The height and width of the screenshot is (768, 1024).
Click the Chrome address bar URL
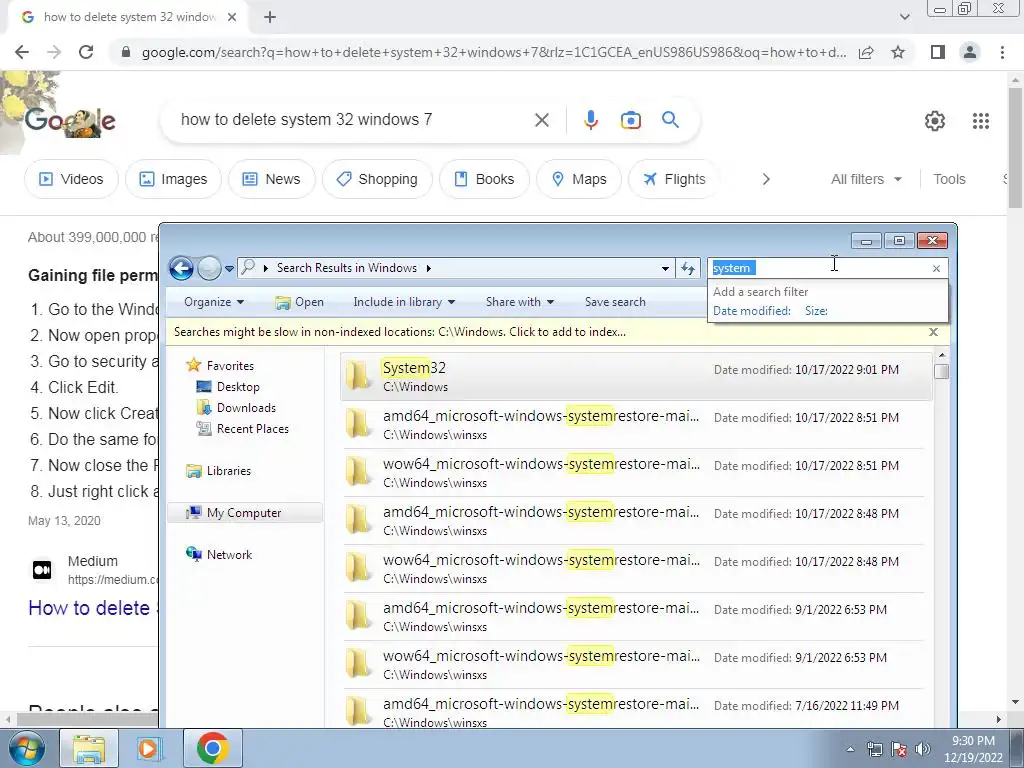point(494,52)
